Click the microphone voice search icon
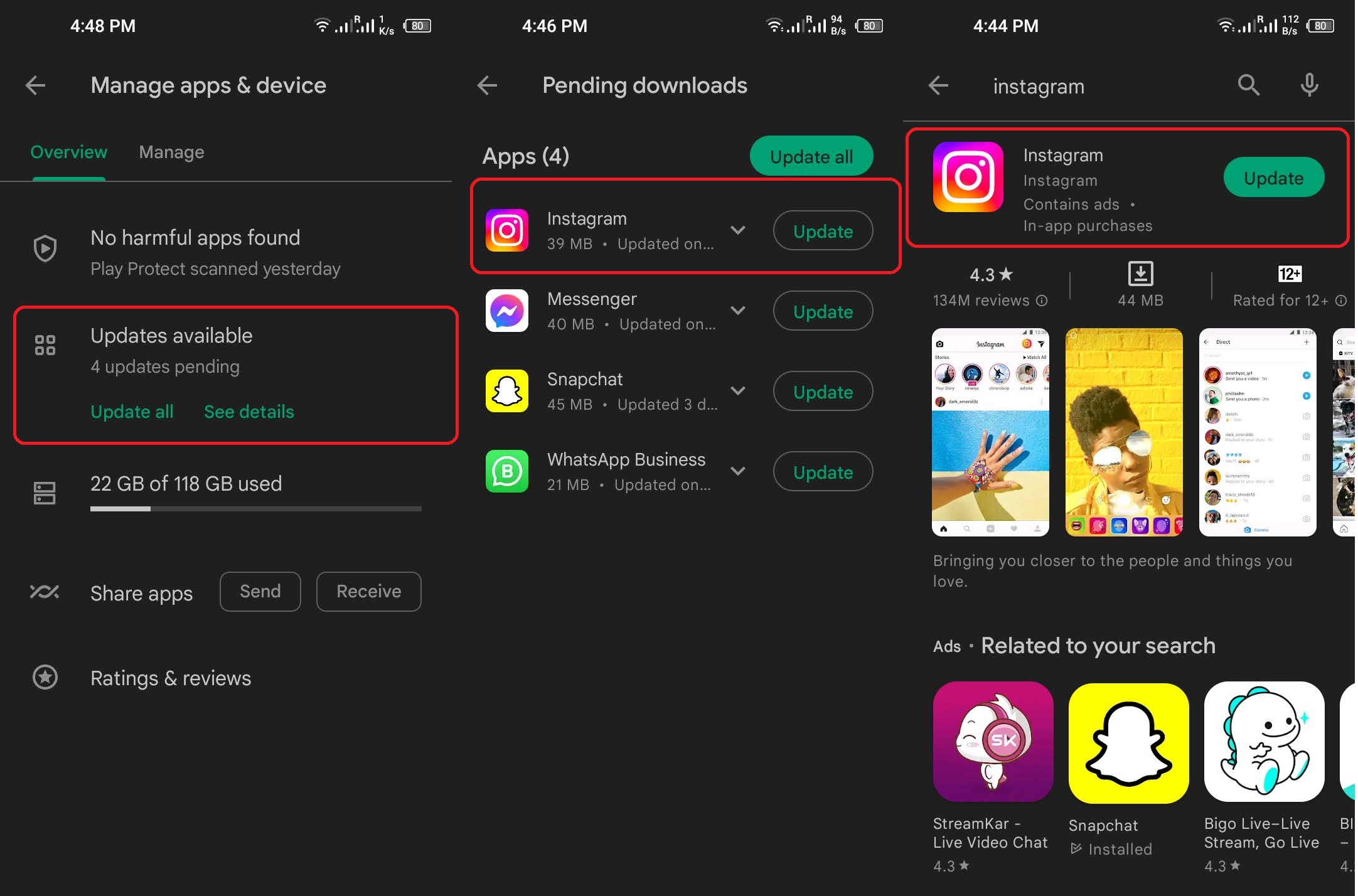 click(x=1311, y=85)
